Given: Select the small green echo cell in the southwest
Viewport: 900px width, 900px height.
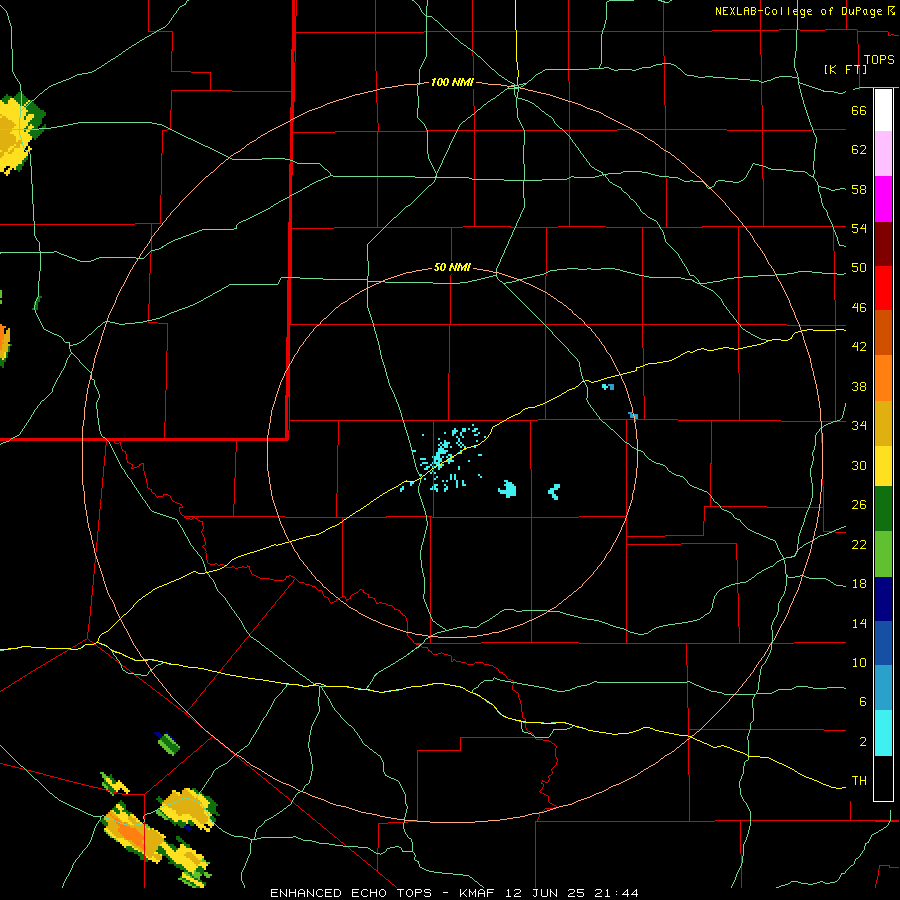Looking at the screenshot, I should tap(168, 743).
